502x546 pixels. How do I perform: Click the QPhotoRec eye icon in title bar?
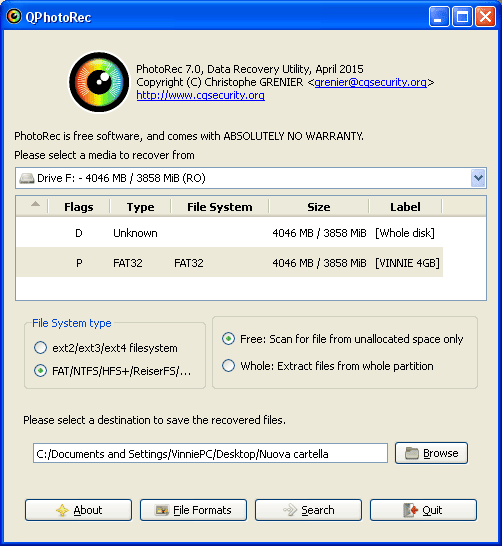(14, 16)
